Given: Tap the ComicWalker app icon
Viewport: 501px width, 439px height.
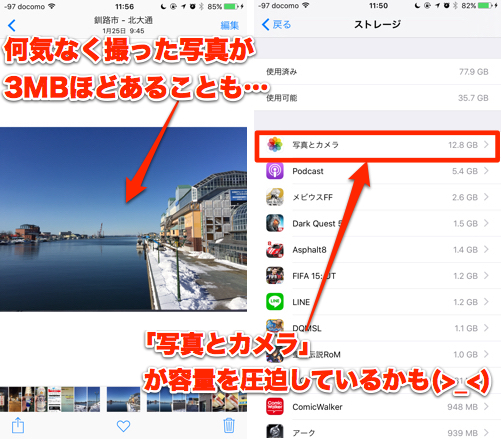Looking at the screenshot, I should pos(275,407).
